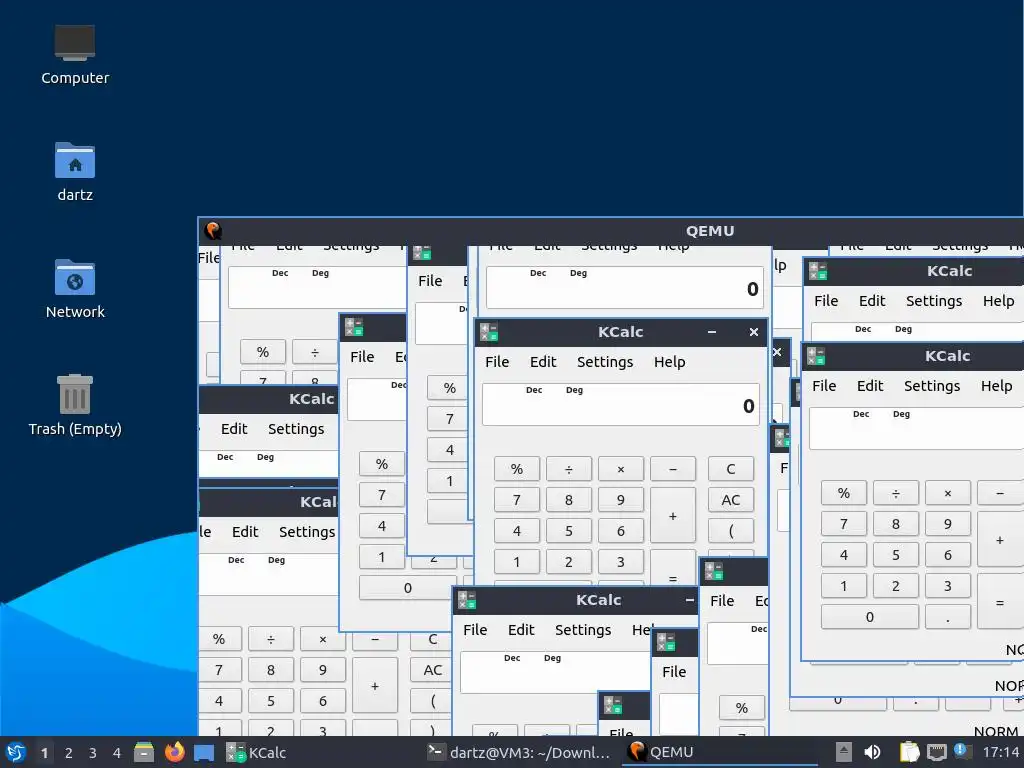Click the 0 key in the narrow left-center KCalc window
Viewport: 1024px width, 768px height.
[x=408, y=588]
